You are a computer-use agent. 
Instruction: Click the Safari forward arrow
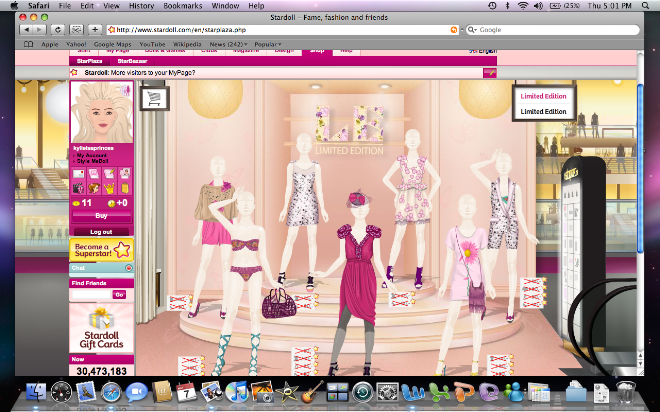click(39, 29)
